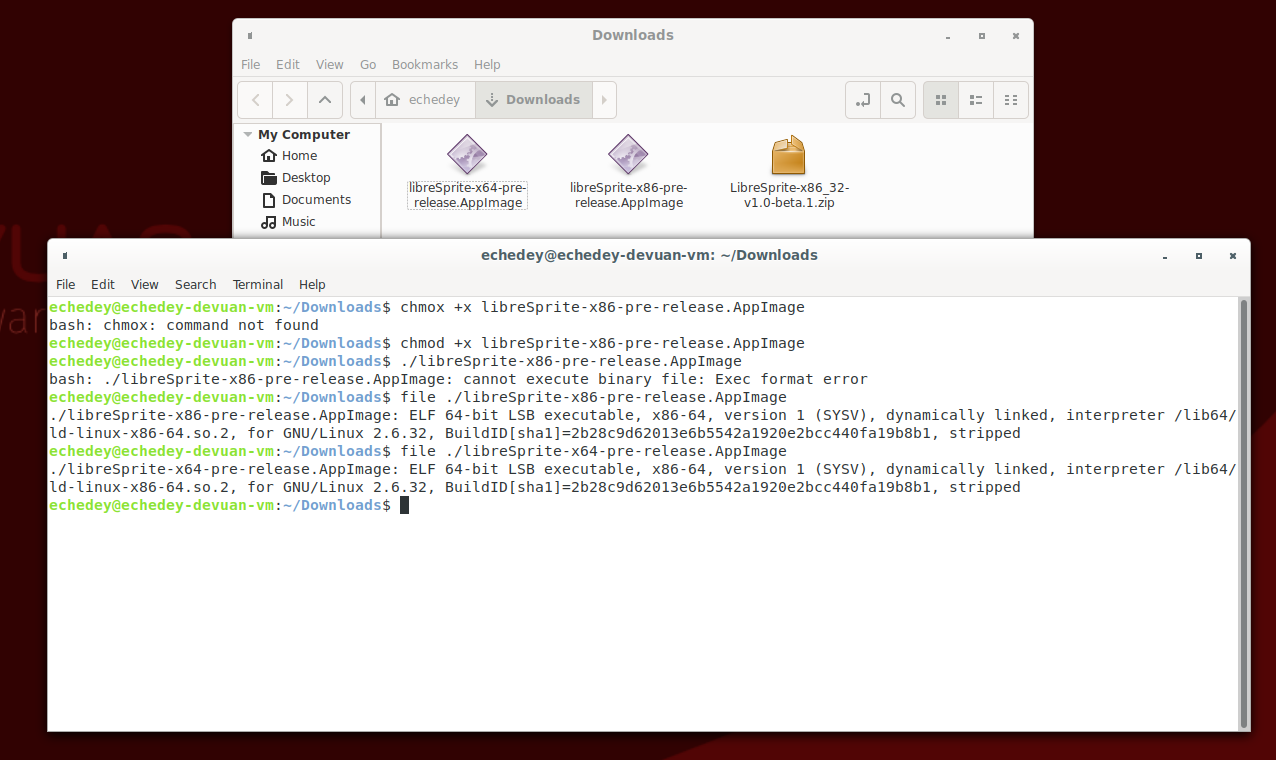Click the back navigation button
Screen dimensions: 1276x760
click(x=254, y=99)
